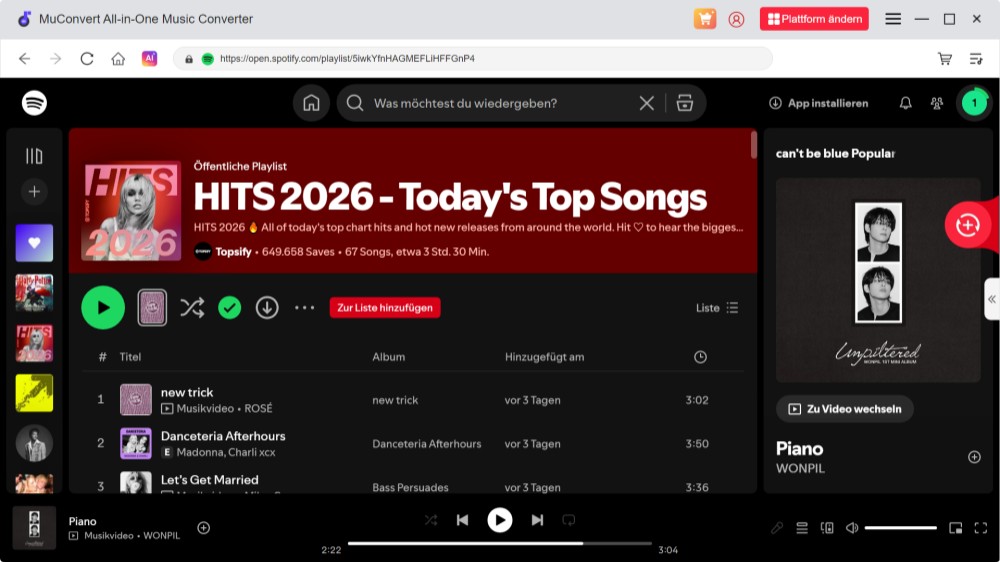Select track new trick by ROSÉ
The height and width of the screenshot is (562, 1000).
413,400
